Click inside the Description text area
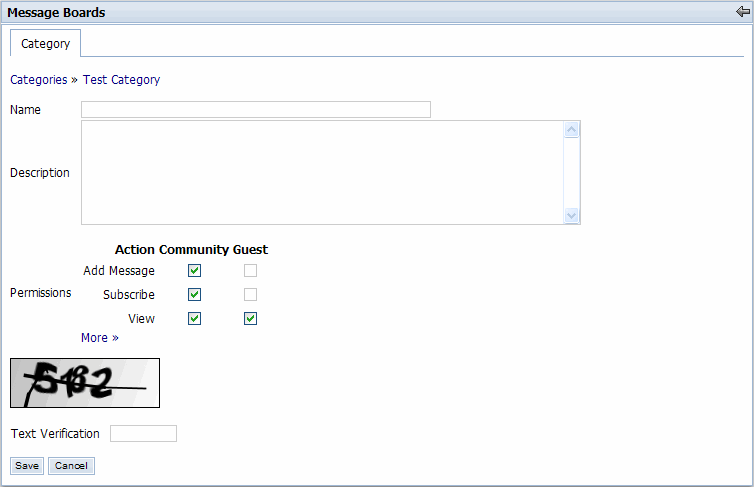 point(322,173)
